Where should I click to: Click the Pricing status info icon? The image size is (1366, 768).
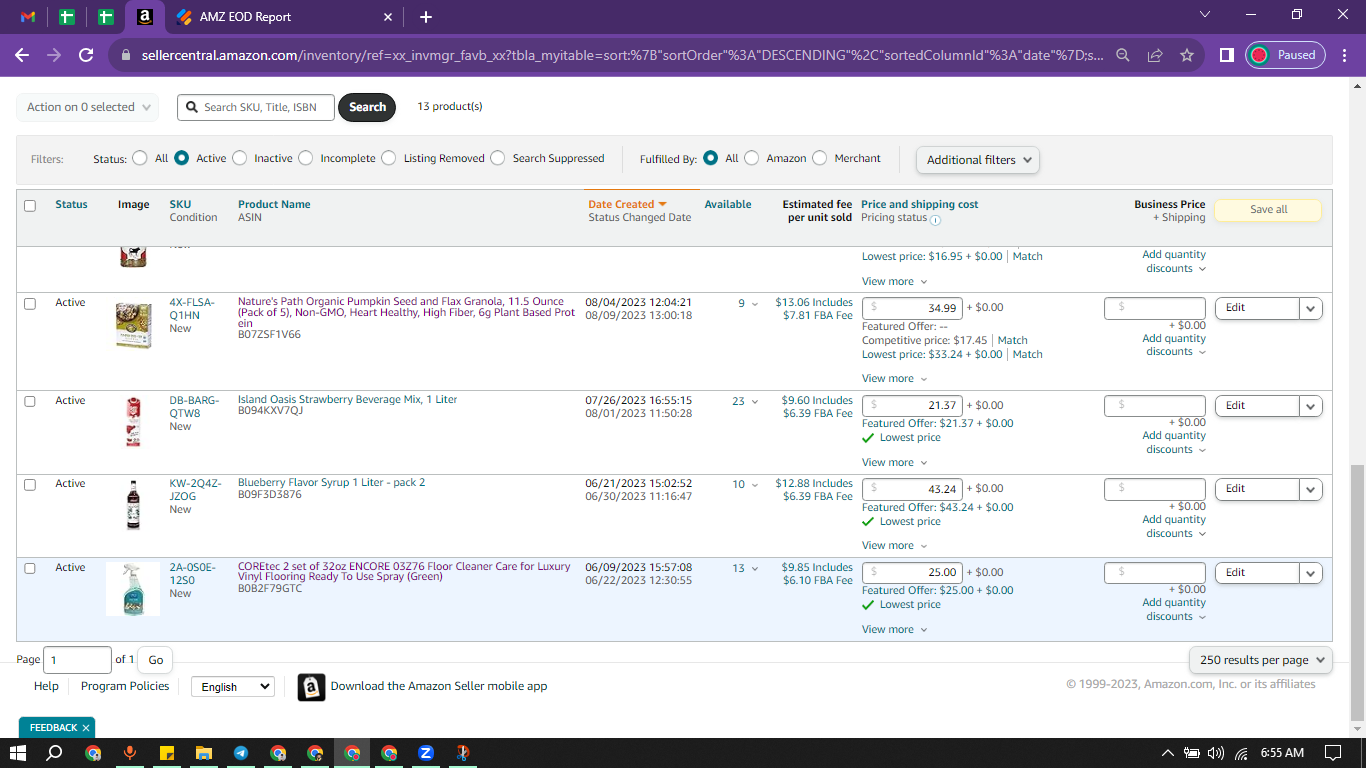pyautogui.click(x=936, y=219)
